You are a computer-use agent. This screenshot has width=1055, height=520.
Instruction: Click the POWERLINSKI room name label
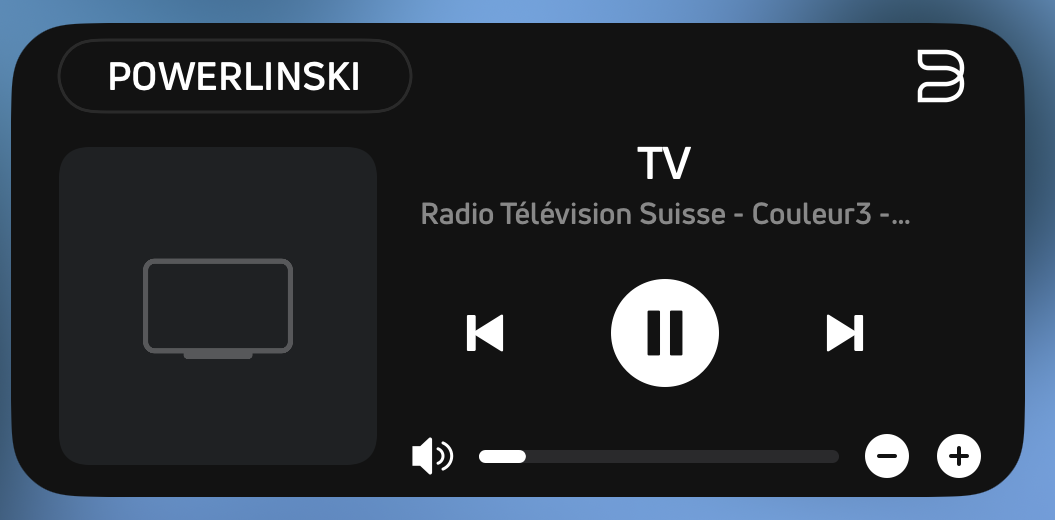[x=234, y=77]
